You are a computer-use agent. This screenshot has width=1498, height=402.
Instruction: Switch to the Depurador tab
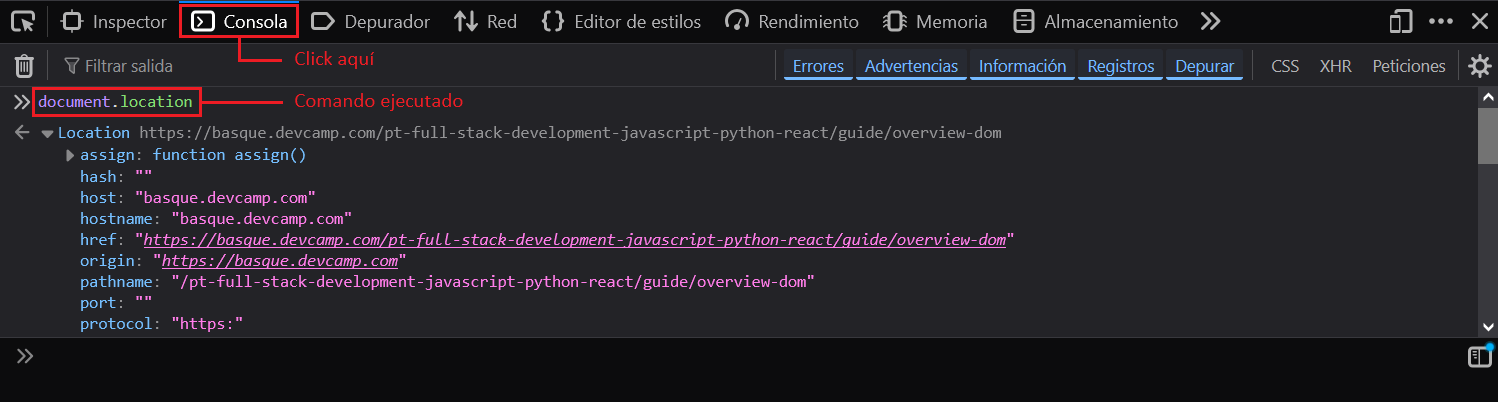[371, 21]
